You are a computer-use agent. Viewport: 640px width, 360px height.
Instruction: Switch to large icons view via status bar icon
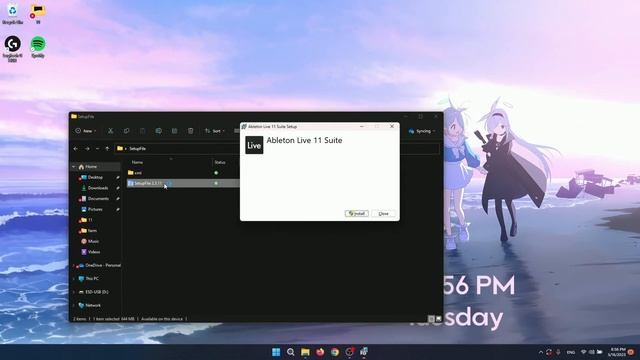pos(438,319)
